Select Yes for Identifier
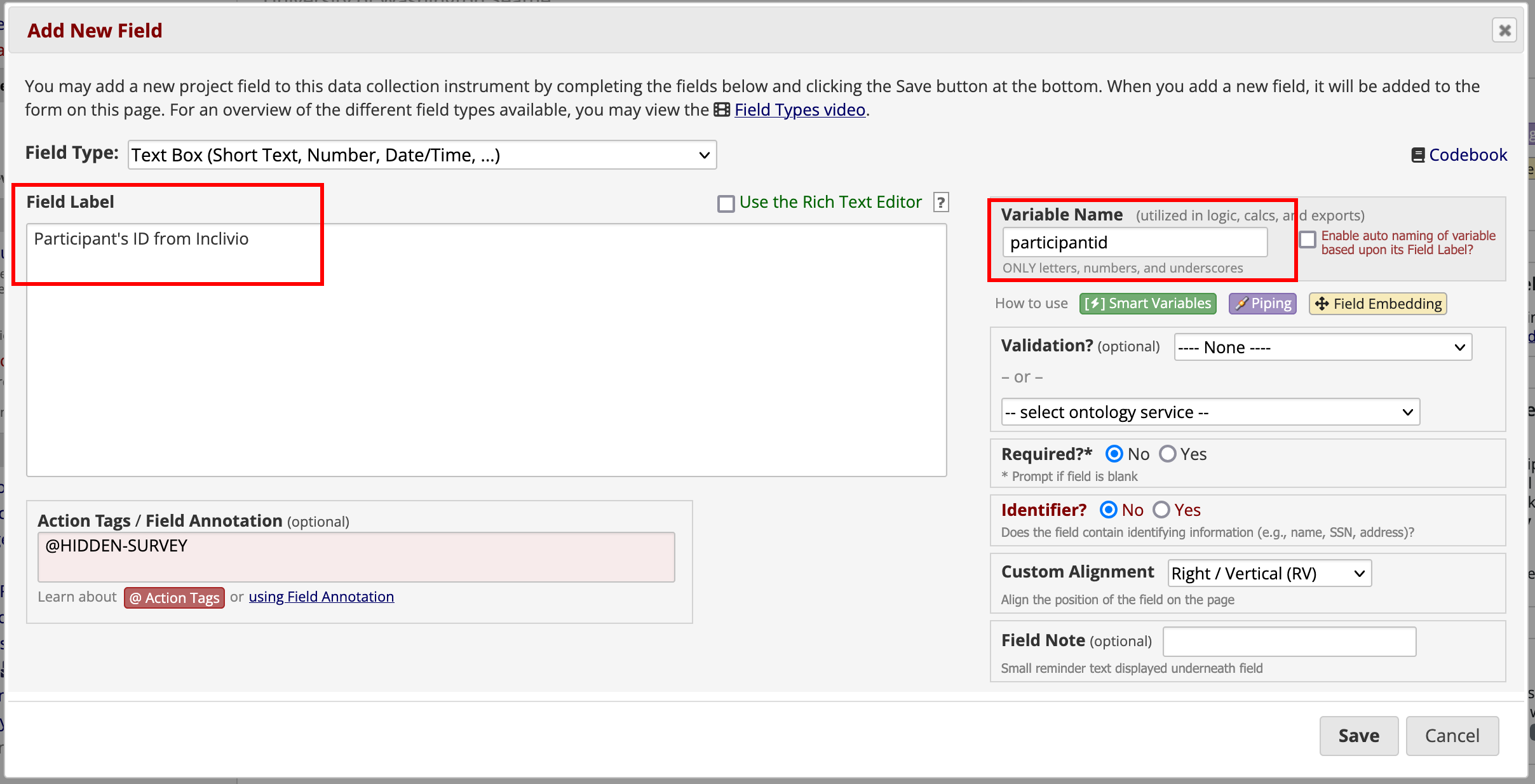Viewport: 1535px width, 784px height. click(x=1161, y=510)
